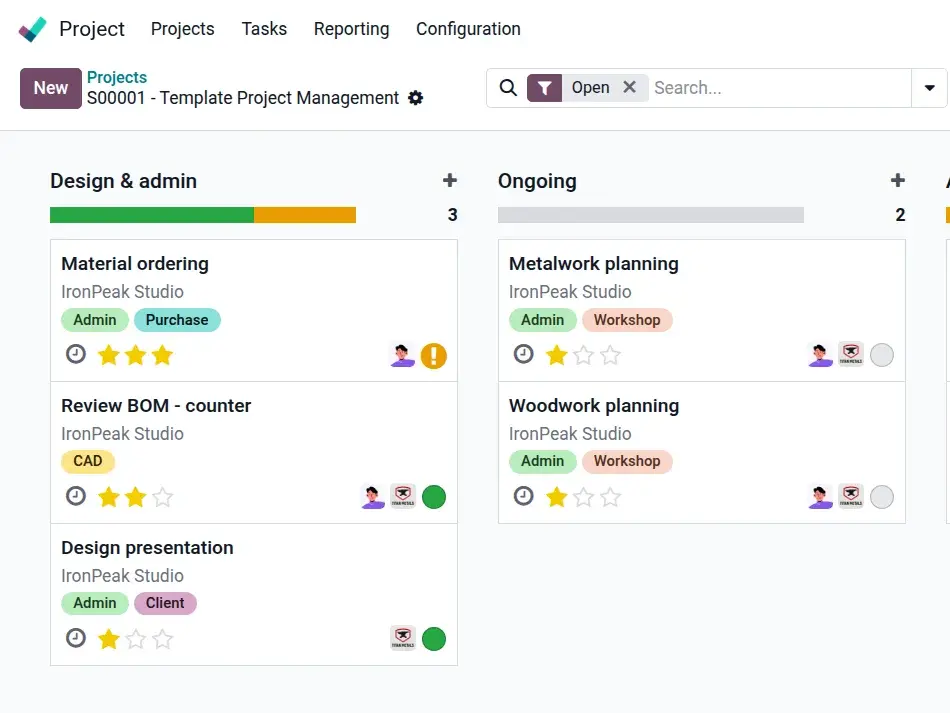Open the Configuration menu
The image size is (950, 713).
coord(468,29)
